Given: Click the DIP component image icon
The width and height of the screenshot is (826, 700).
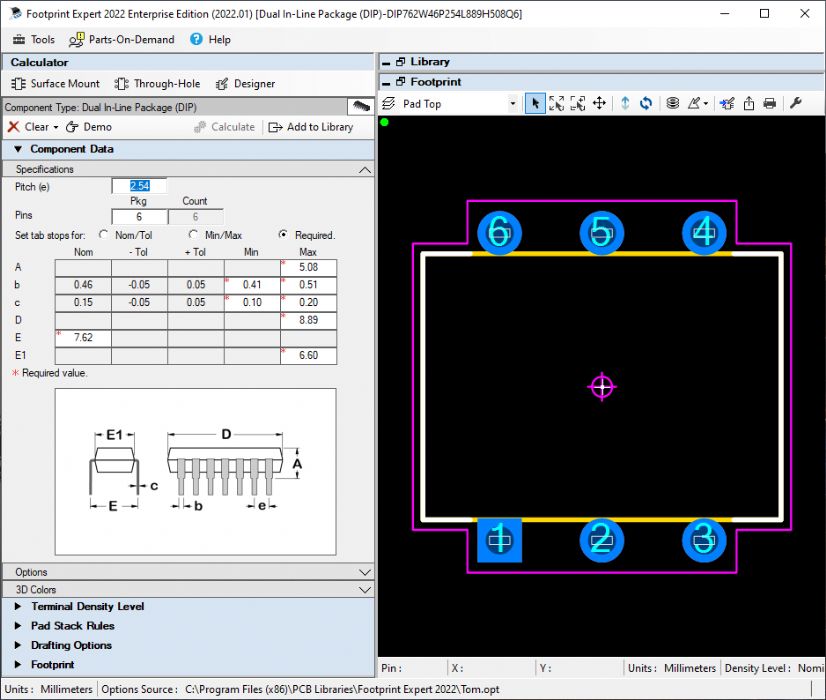Looking at the screenshot, I should pyautogui.click(x=361, y=107).
